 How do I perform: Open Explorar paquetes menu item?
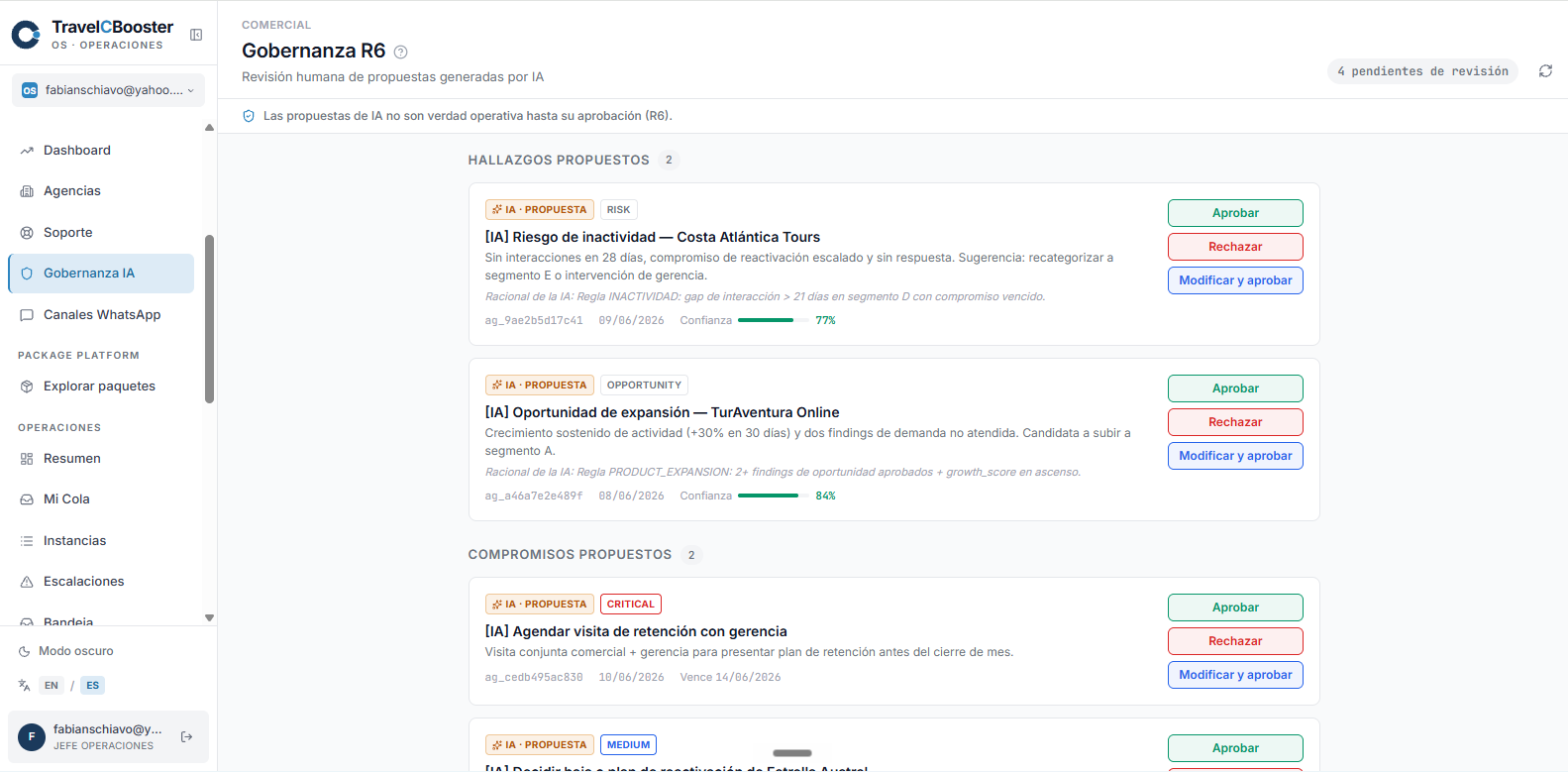pyautogui.click(x=101, y=386)
